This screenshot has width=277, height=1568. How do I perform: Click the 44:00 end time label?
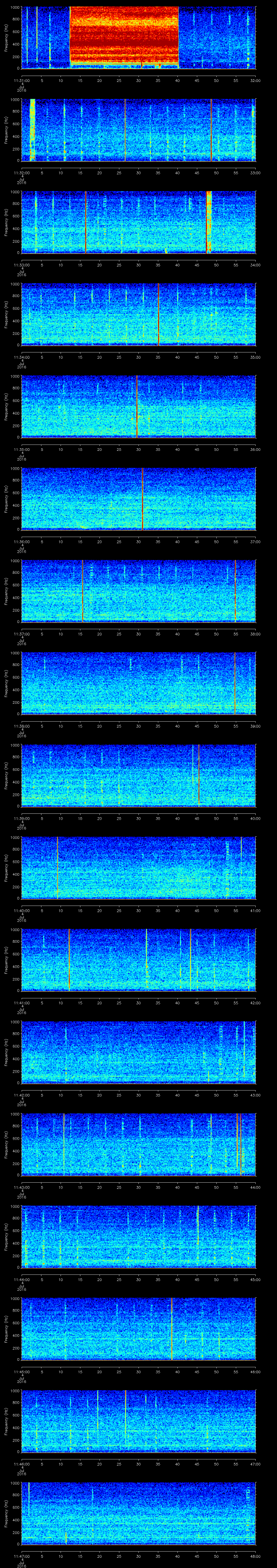(255, 1187)
